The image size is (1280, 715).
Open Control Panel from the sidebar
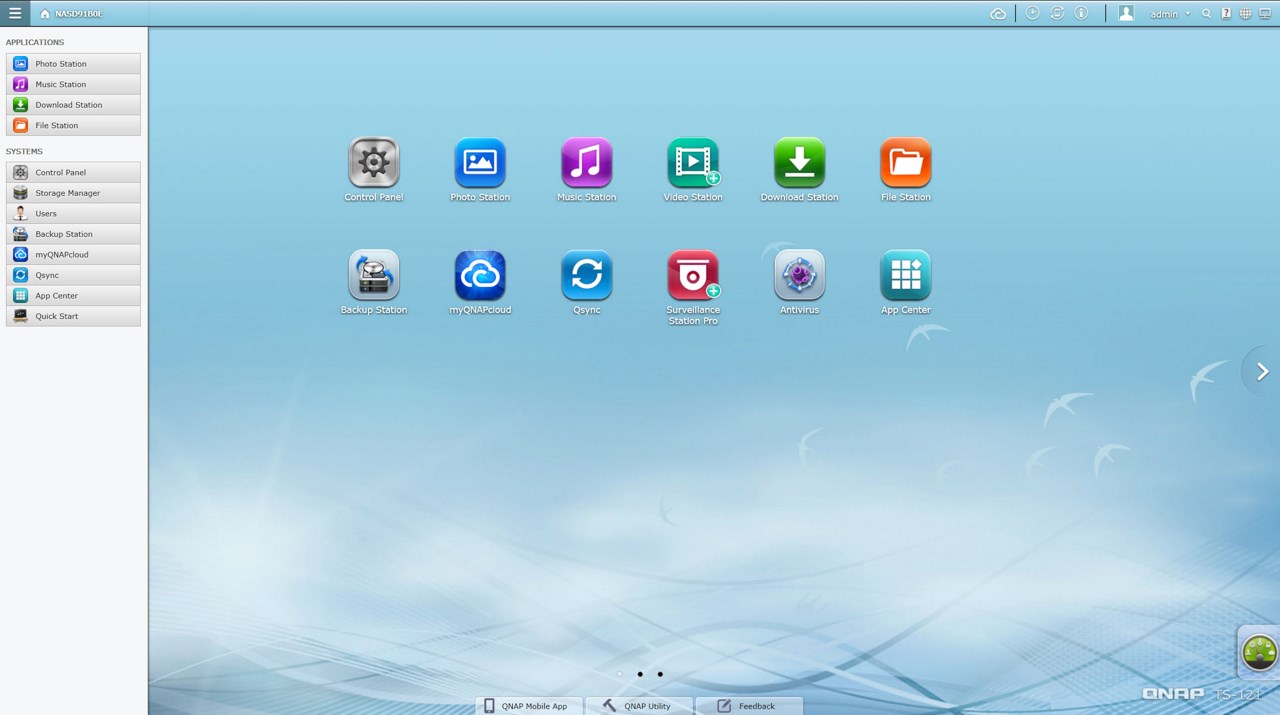(x=73, y=173)
